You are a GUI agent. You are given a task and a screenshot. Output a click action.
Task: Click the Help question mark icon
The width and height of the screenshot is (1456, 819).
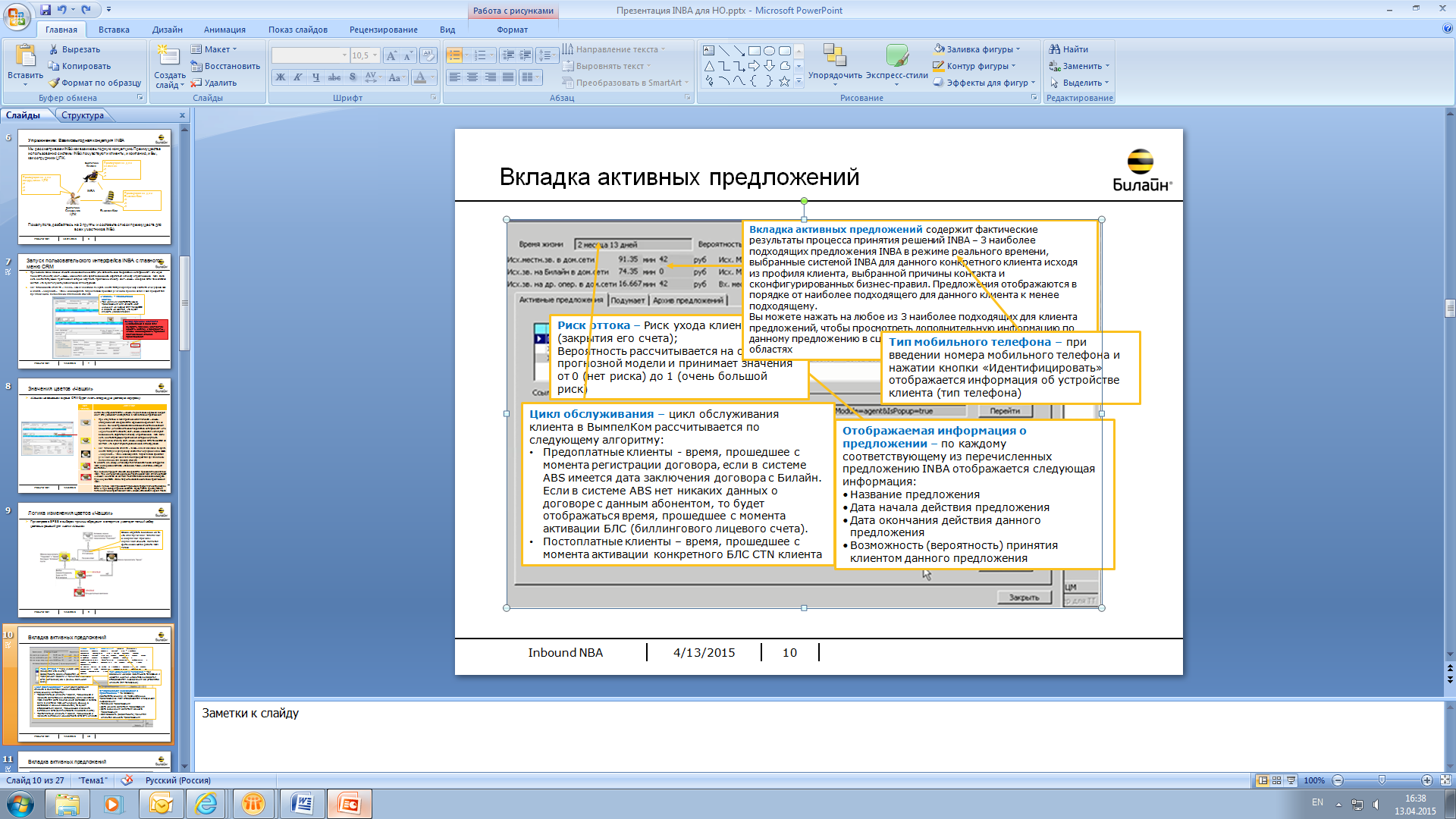coord(1447,29)
